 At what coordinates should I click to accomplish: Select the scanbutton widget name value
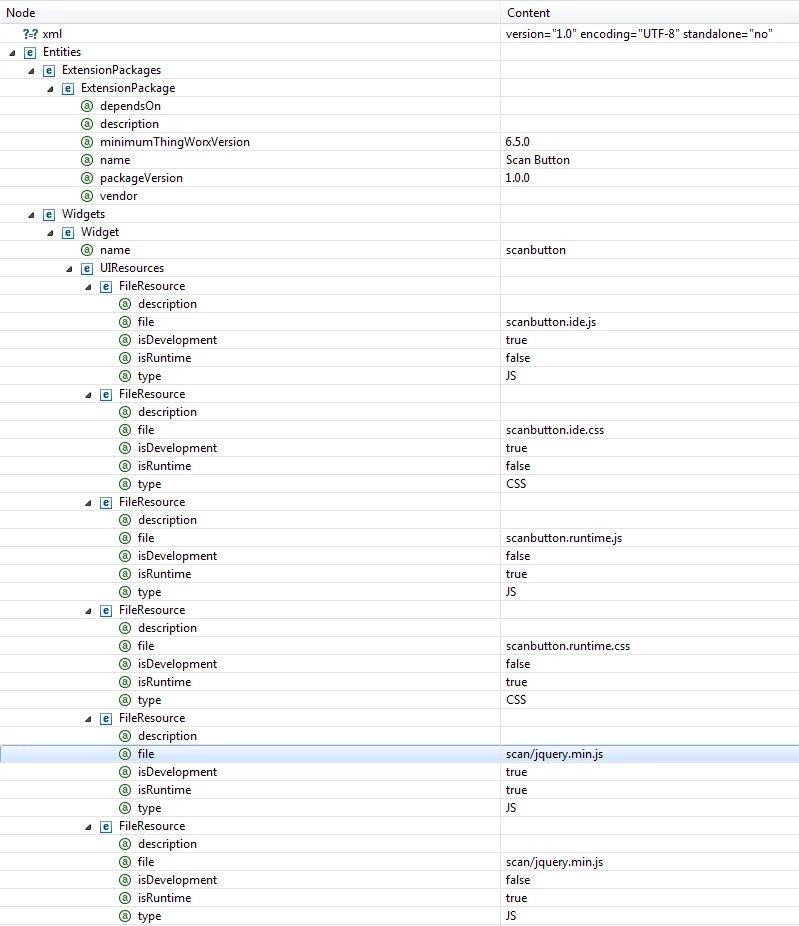click(x=536, y=250)
